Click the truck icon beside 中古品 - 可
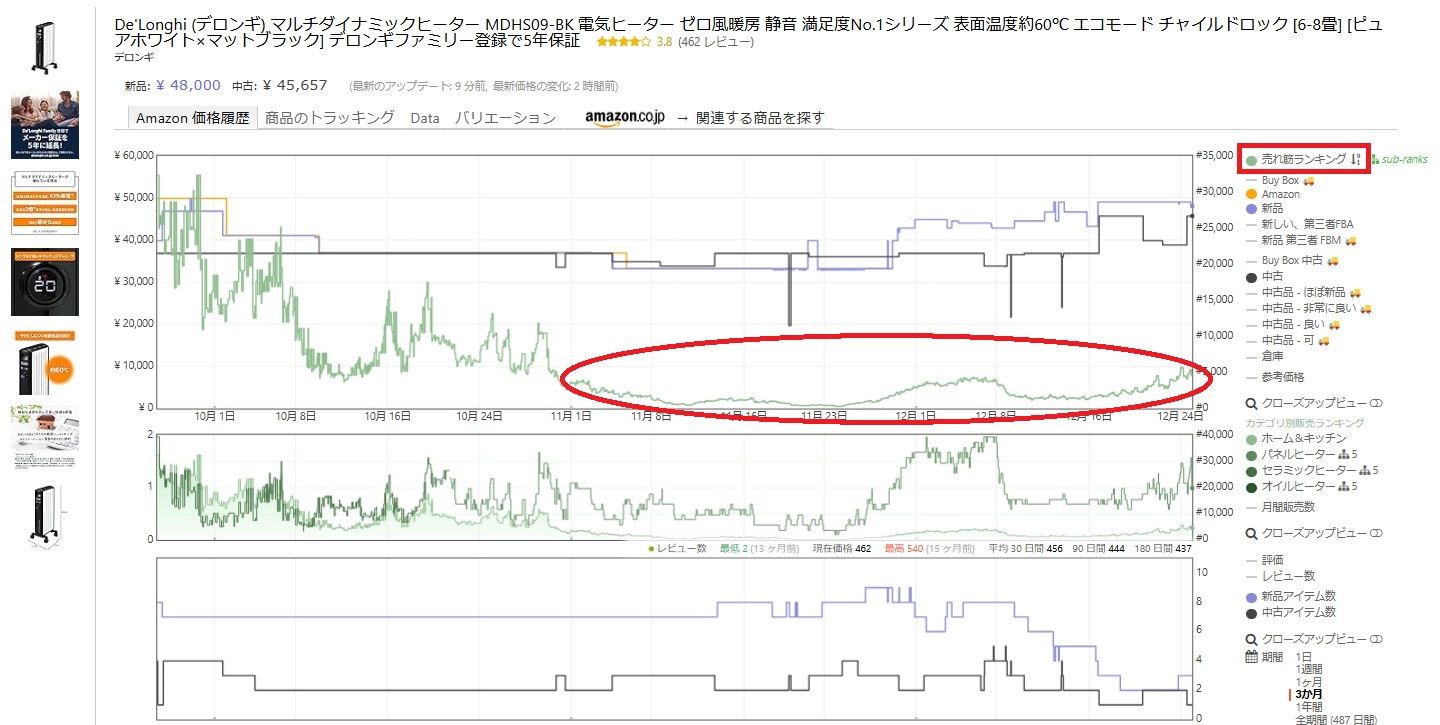This screenshot has width=1440, height=725. pyautogui.click(x=1324, y=340)
